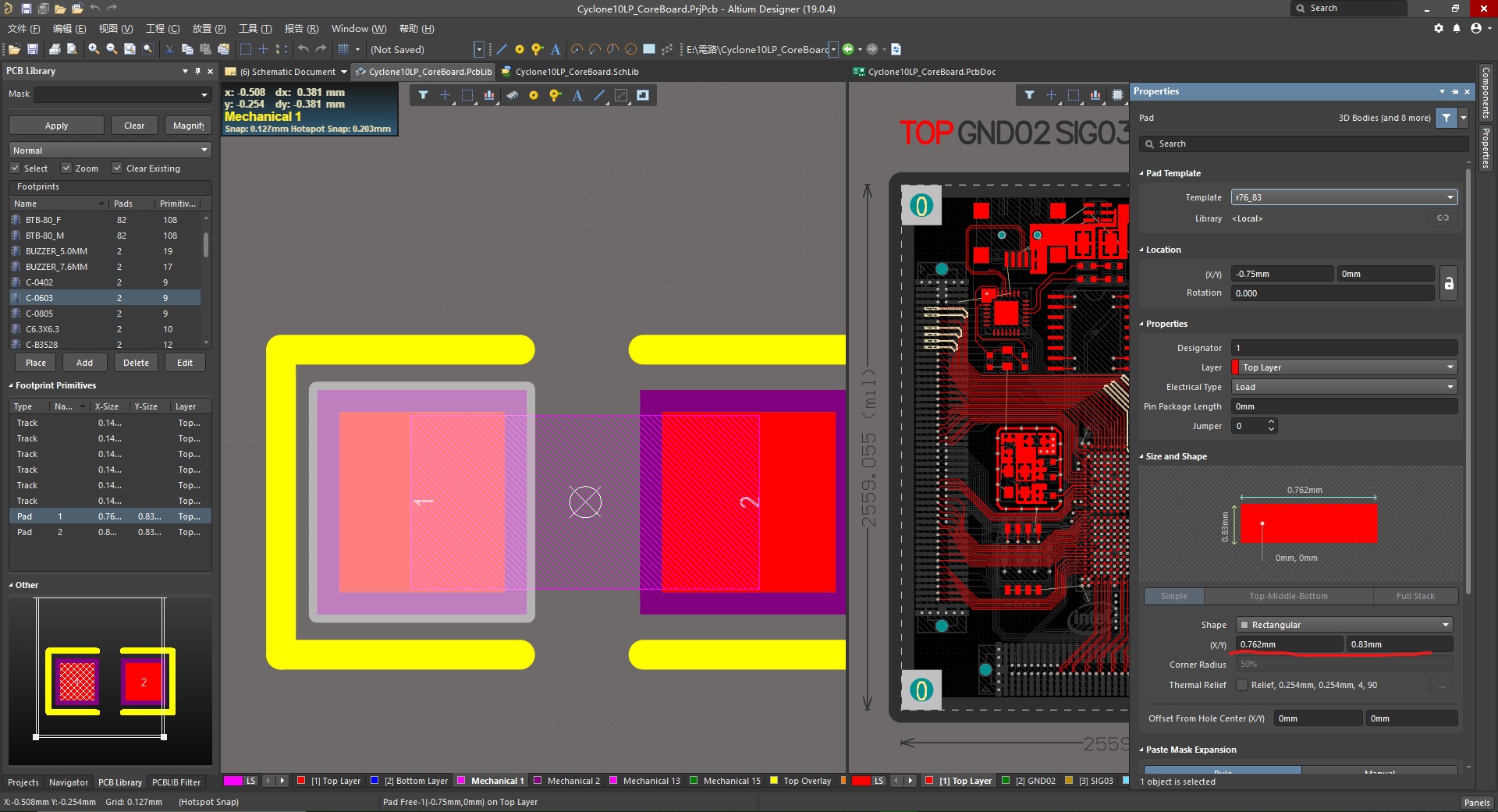Expand the Electrical Type dropdown showing Load
This screenshot has width=1498, height=812.
1344,387
